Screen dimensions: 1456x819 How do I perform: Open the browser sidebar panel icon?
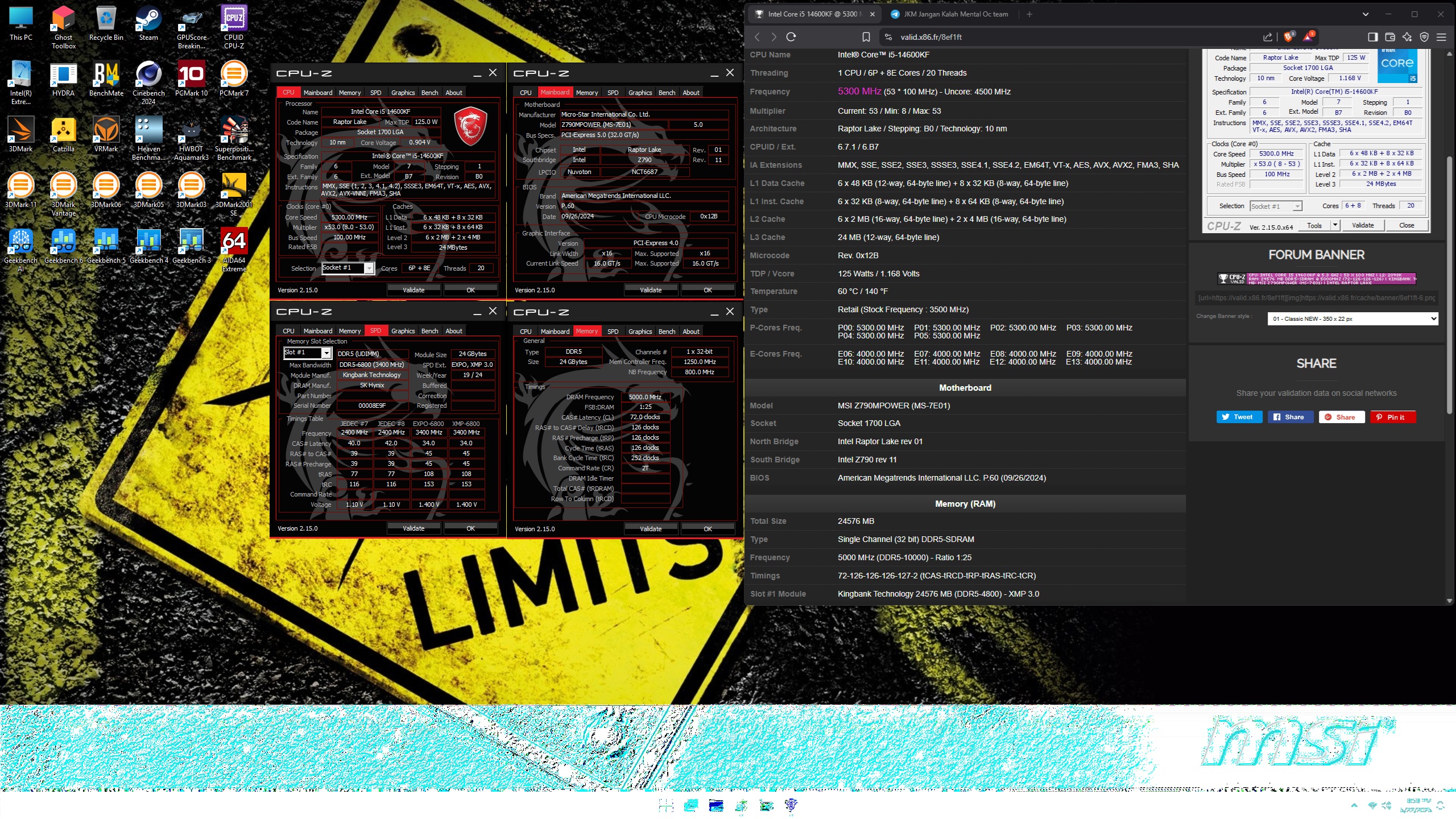(1373, 37)
